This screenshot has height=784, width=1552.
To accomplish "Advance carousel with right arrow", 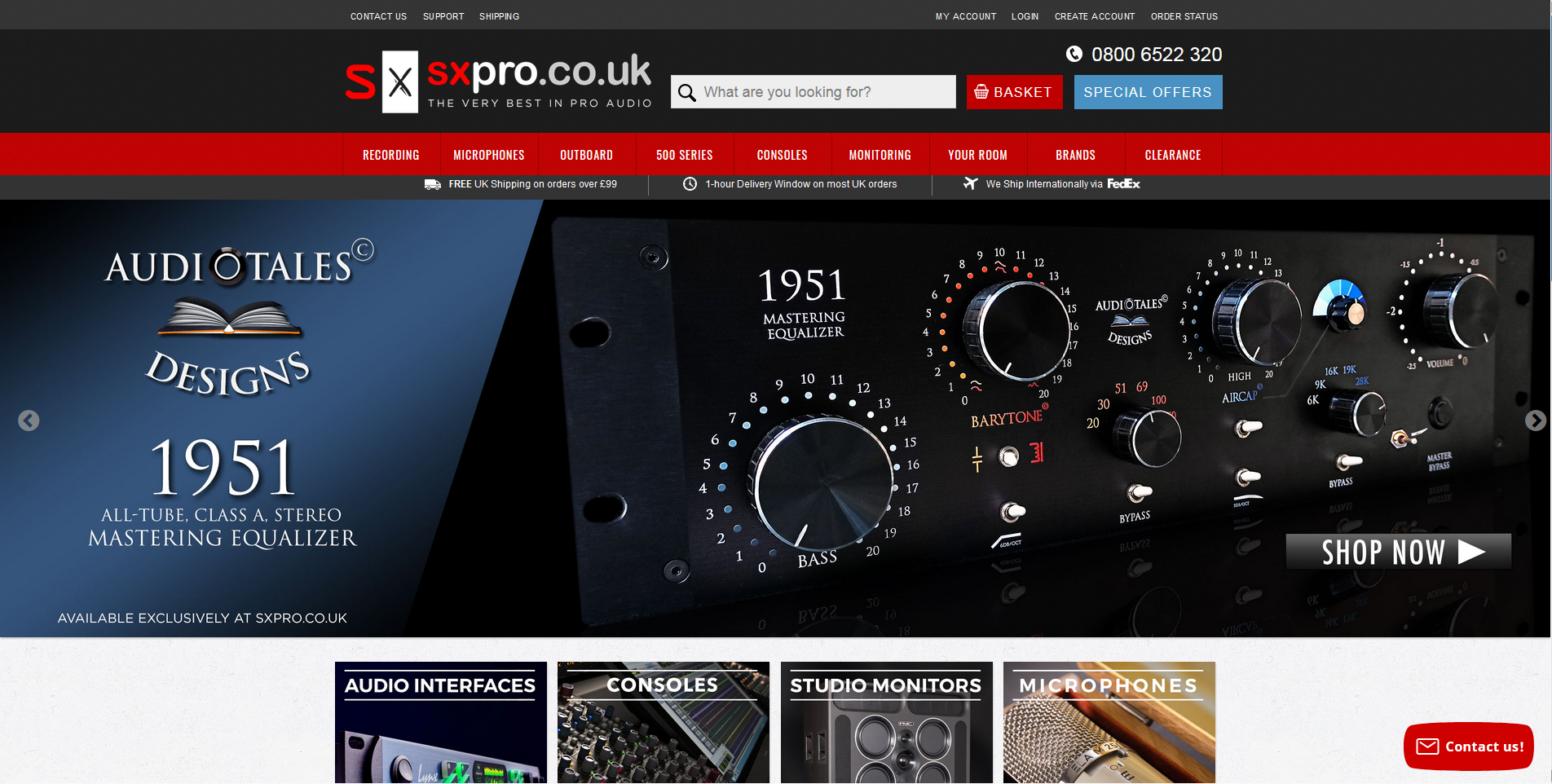I will [1535, 421].
